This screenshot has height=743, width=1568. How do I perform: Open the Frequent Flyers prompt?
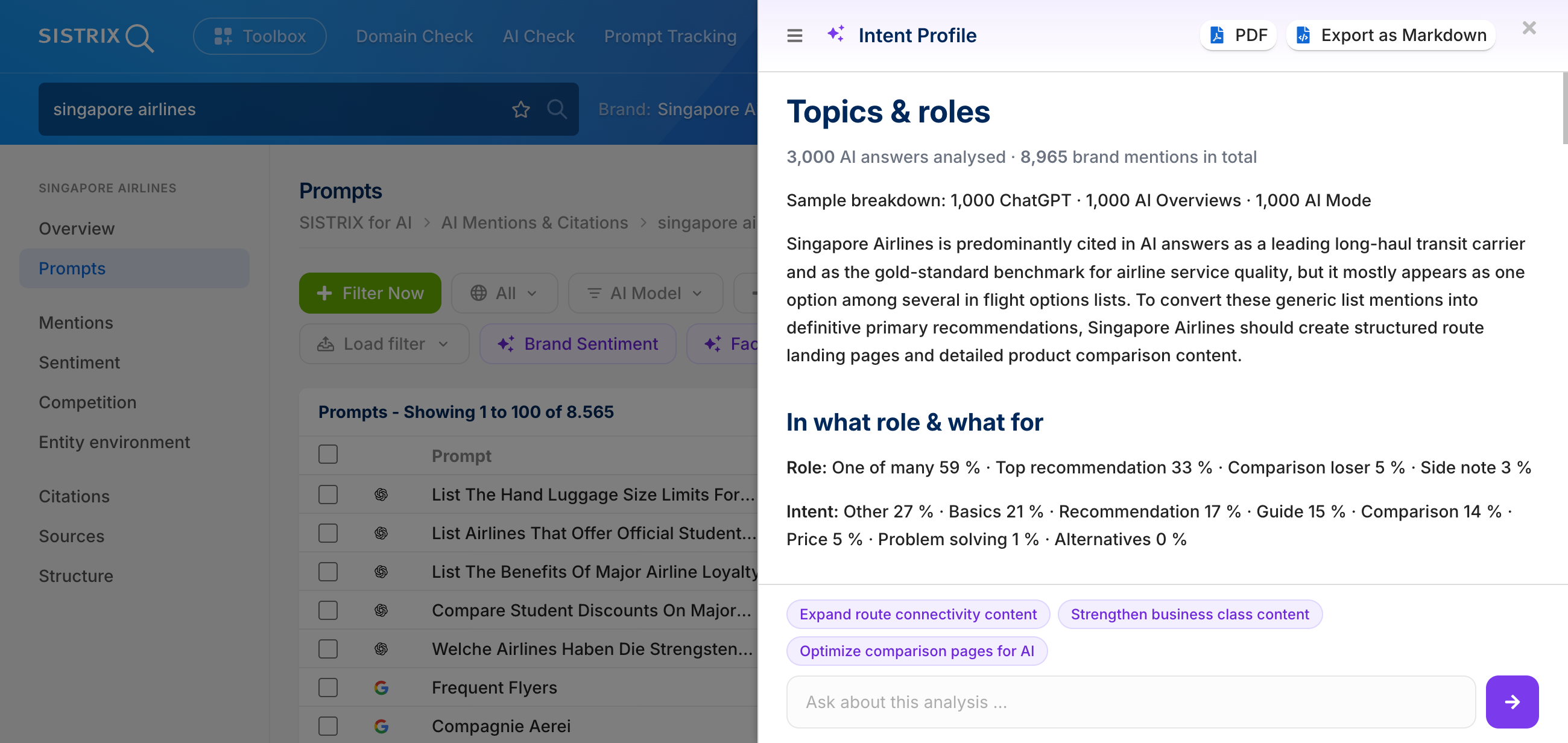coord(495,688)
